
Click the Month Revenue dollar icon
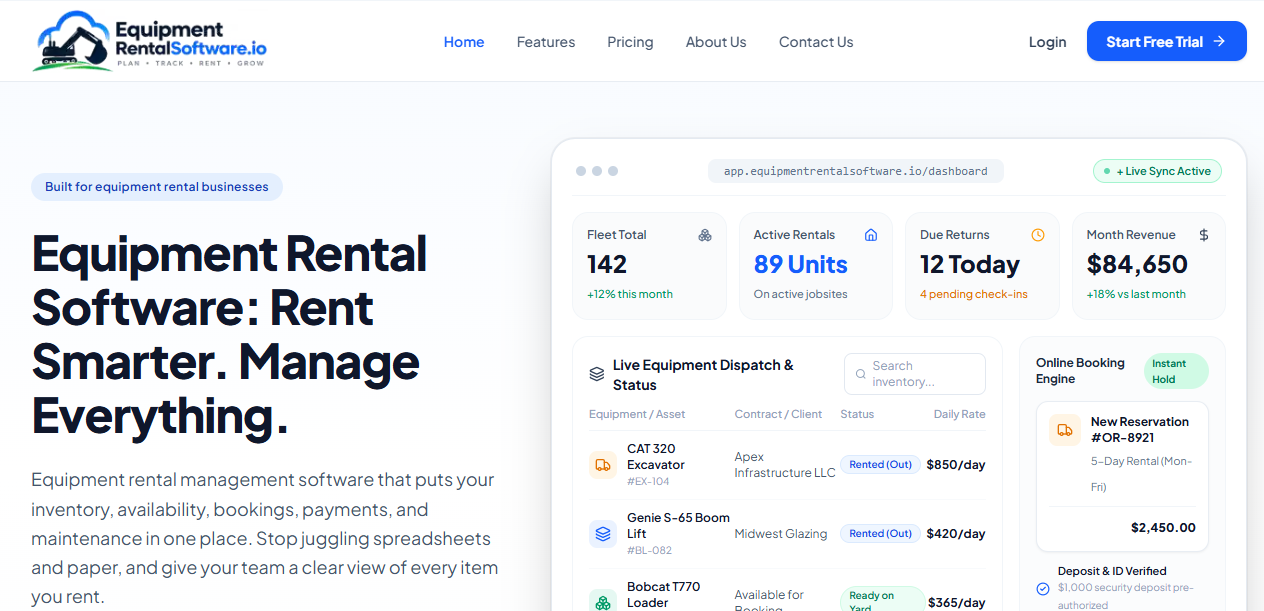click(1204, 235)
